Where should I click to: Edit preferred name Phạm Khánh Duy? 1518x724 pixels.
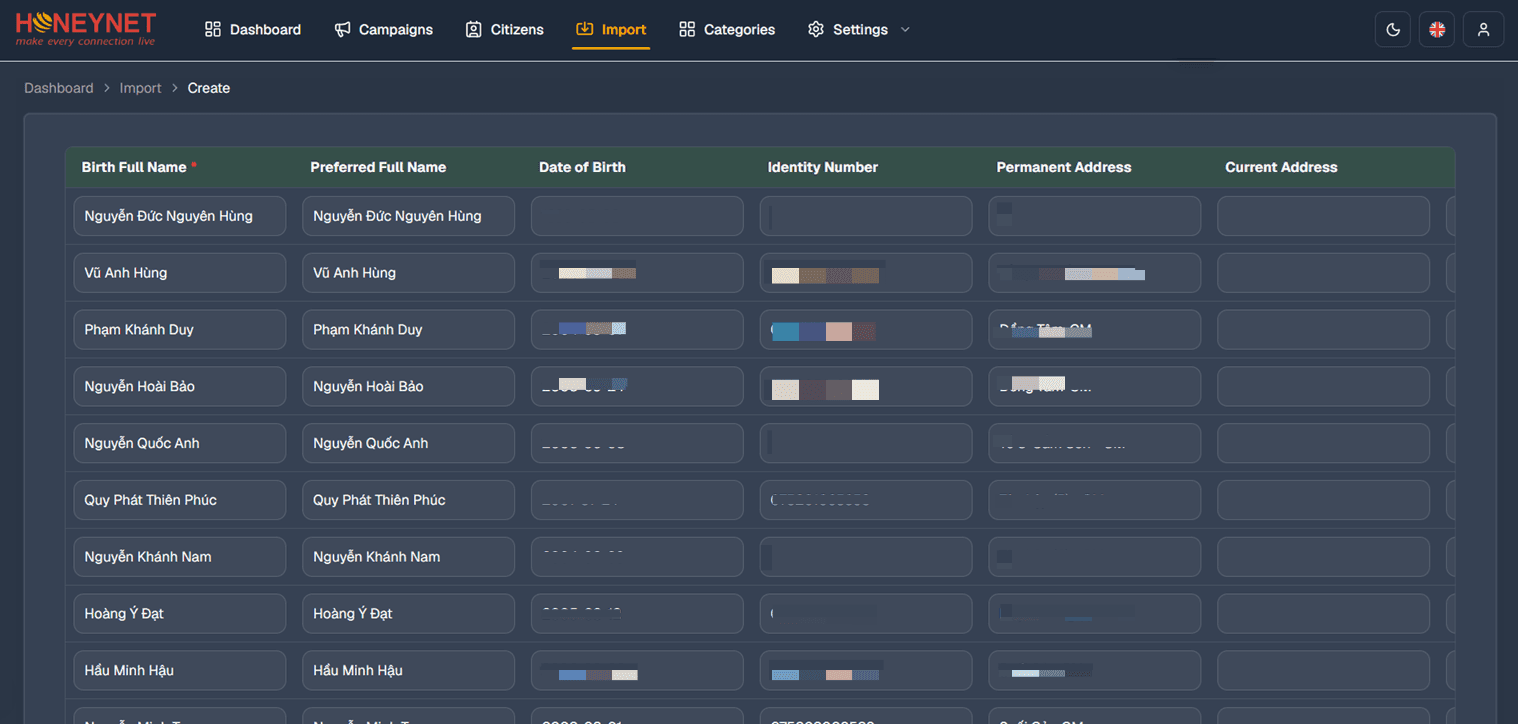[409, 330]
